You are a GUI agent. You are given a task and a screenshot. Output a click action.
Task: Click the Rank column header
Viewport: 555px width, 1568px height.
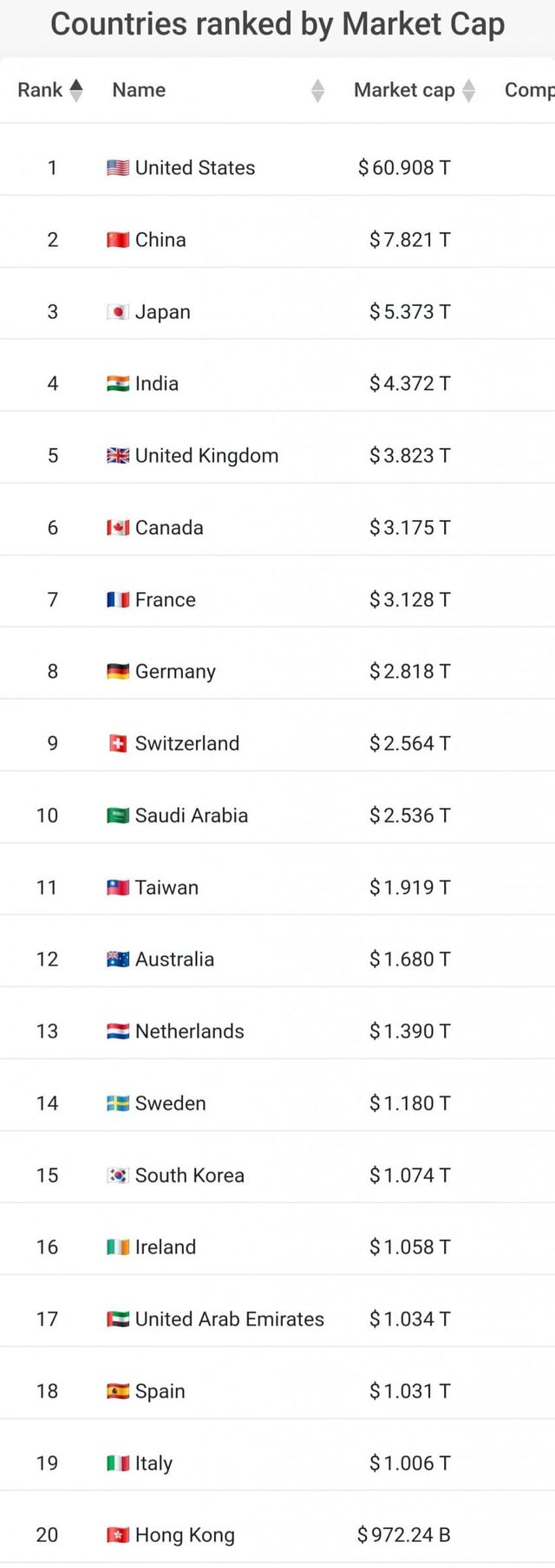40,90
